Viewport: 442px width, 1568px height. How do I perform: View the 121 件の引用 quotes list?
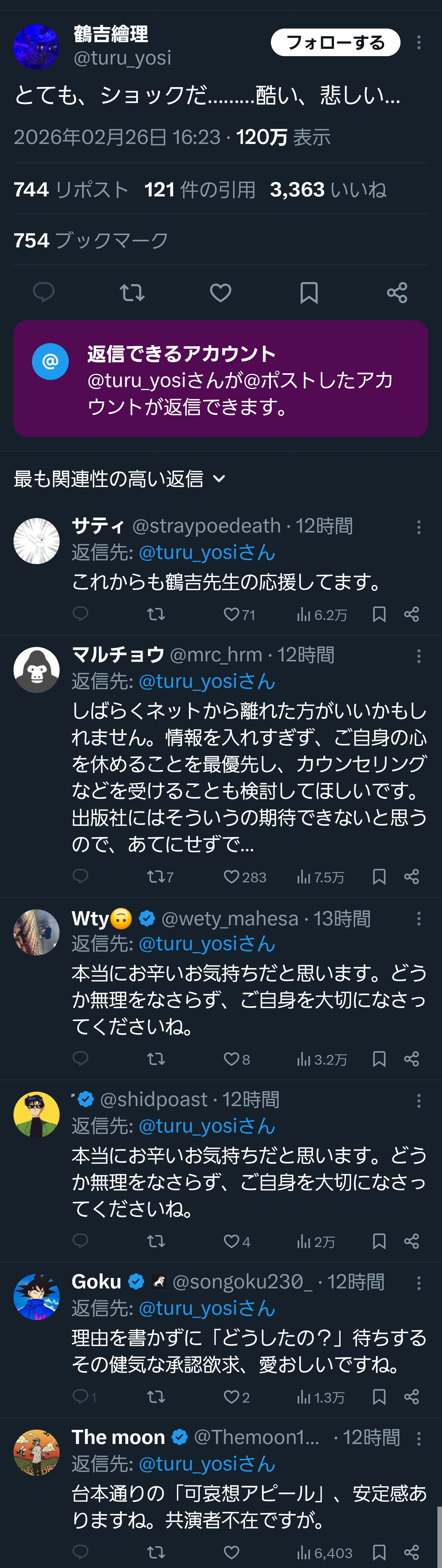pyautogui.click(x=200, y=190)
